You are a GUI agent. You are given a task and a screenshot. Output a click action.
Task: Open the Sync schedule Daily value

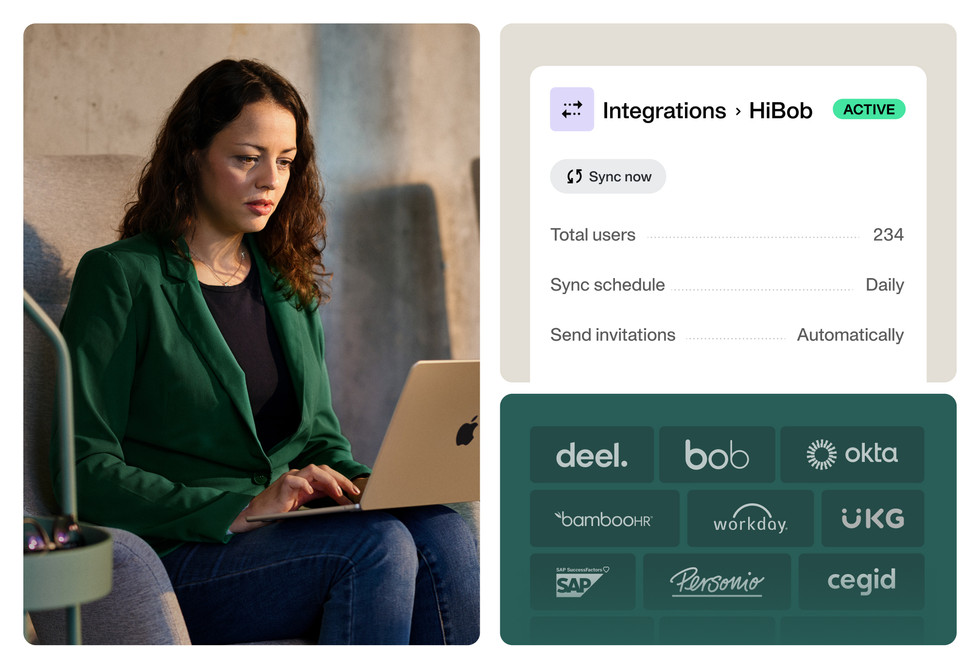click(x=884, y=285)
